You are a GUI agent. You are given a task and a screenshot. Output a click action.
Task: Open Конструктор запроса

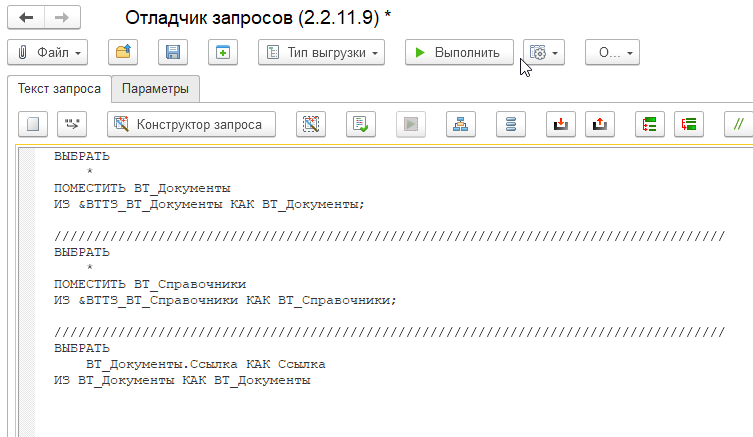point(192,124)
